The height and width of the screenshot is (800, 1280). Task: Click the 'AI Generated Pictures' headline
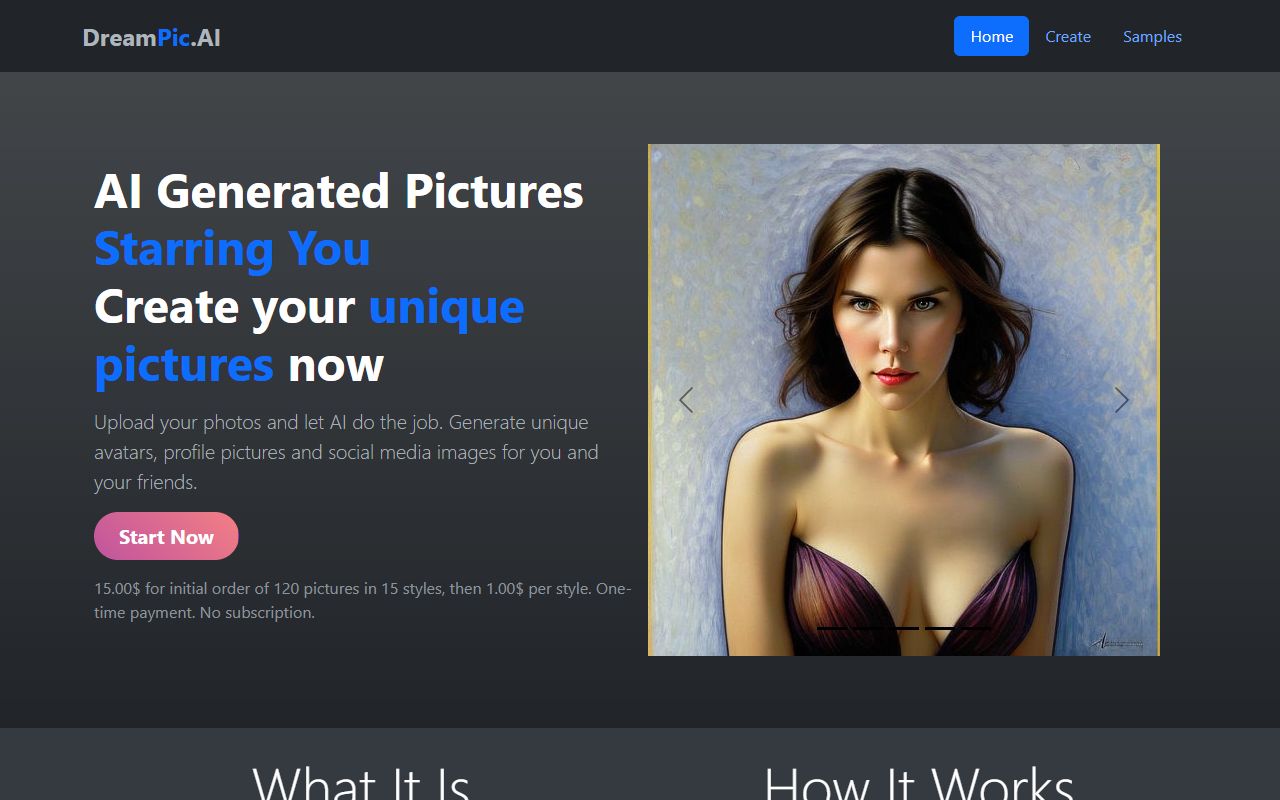pyautogui.click(x=339, y=191)
